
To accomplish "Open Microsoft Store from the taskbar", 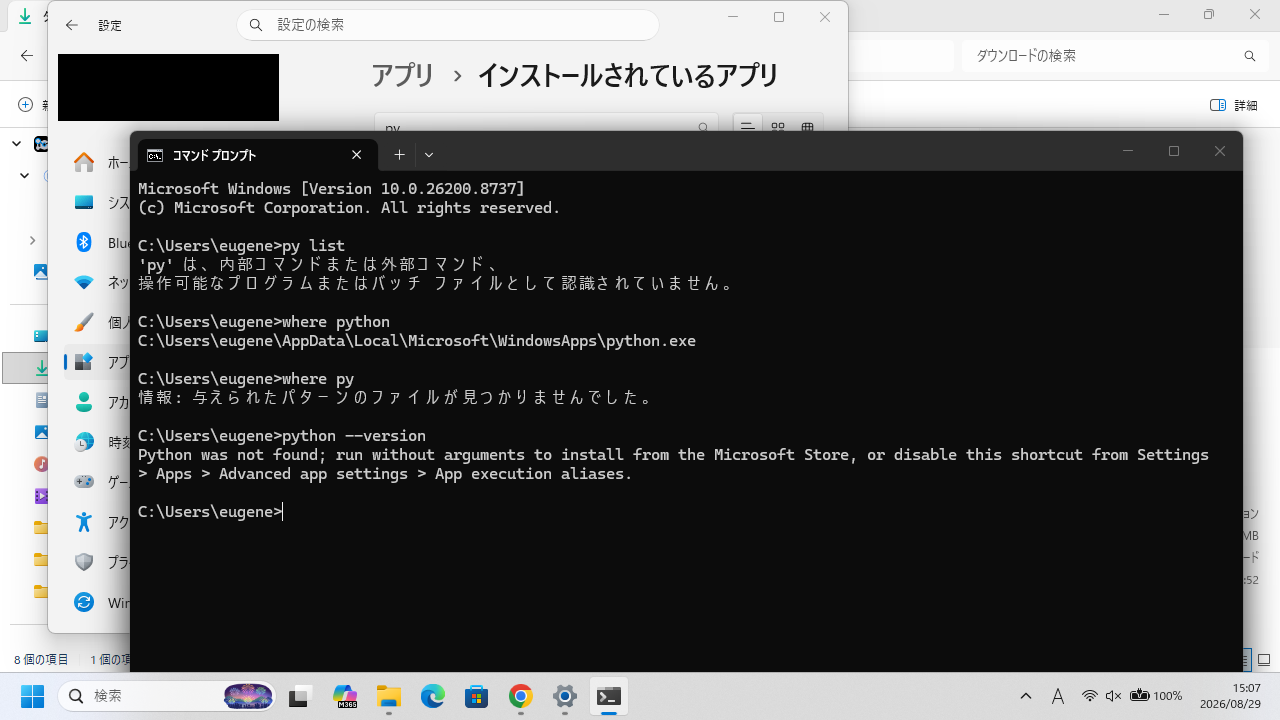I will [476, 696].
